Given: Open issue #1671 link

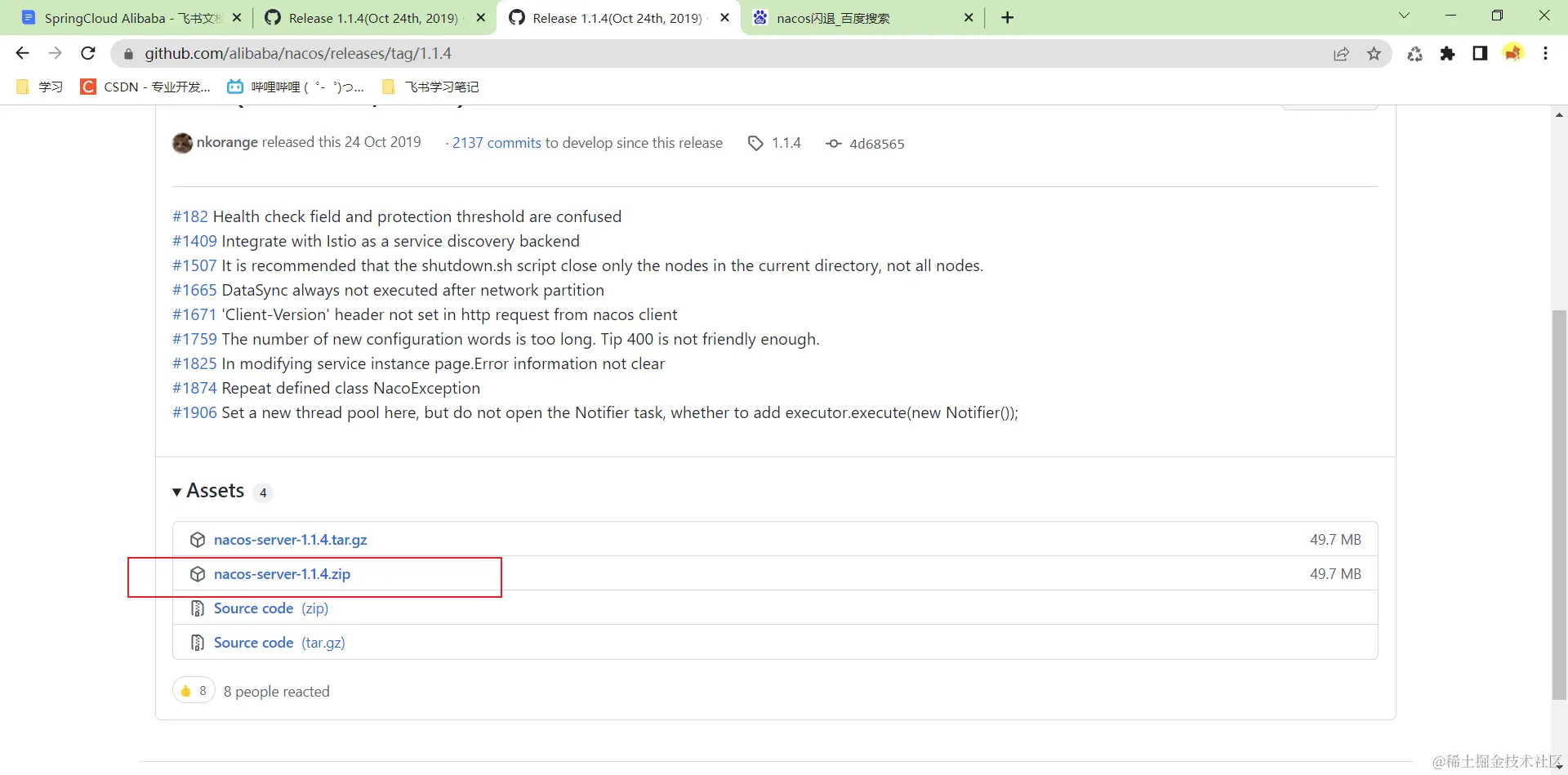Looking at the screenshot, I should point(194,314).
